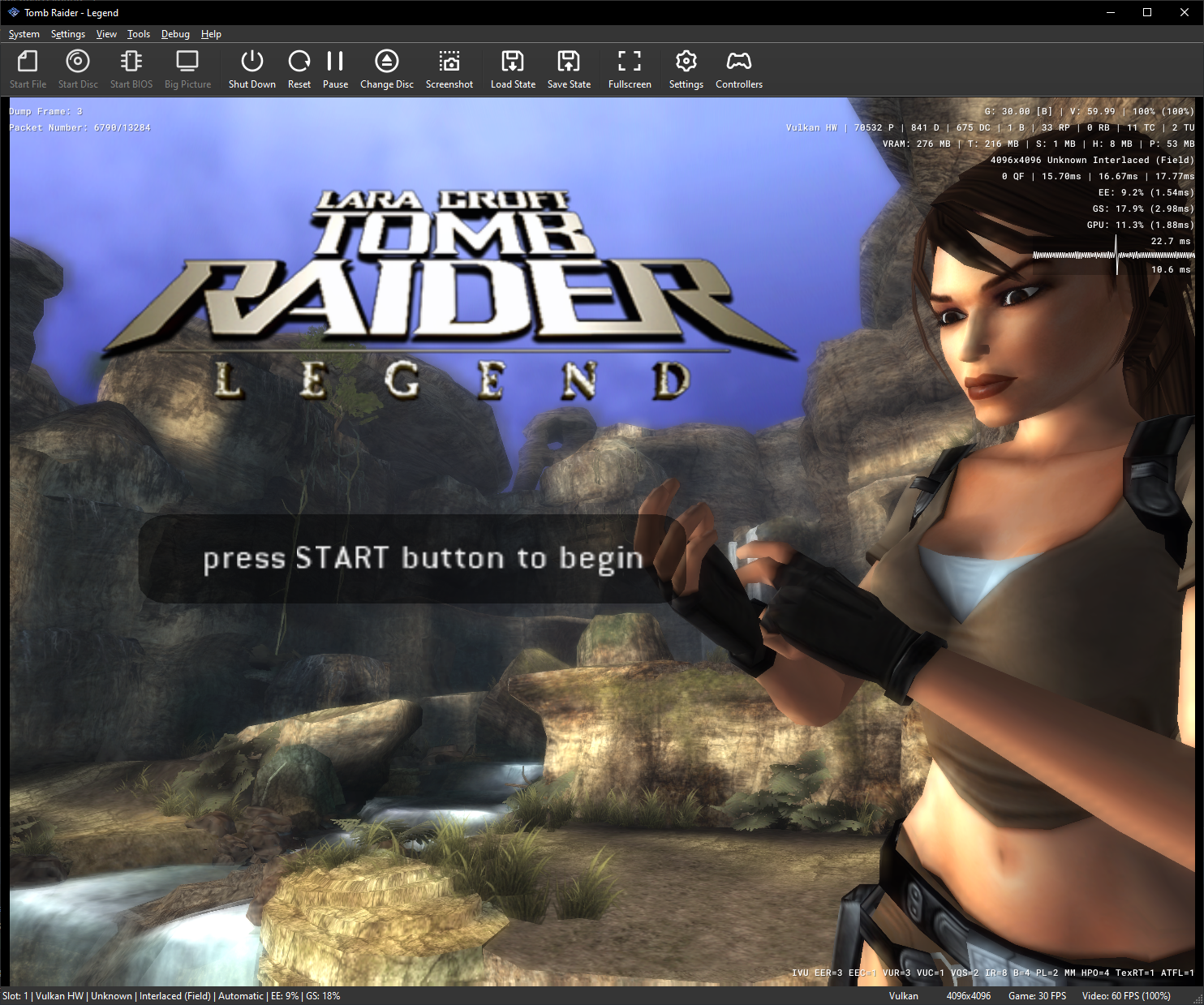Take a Screenshot with camera icon
Screen dimensions: 1204x1005
(x=449, y=62)
